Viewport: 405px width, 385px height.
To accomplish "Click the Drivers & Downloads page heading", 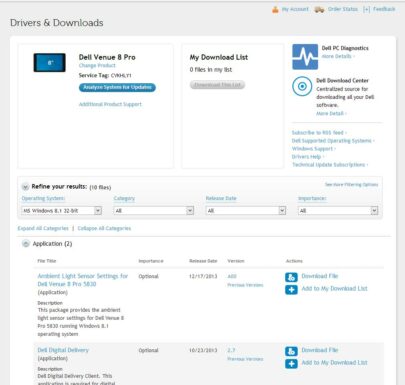I will click(57, 23).
